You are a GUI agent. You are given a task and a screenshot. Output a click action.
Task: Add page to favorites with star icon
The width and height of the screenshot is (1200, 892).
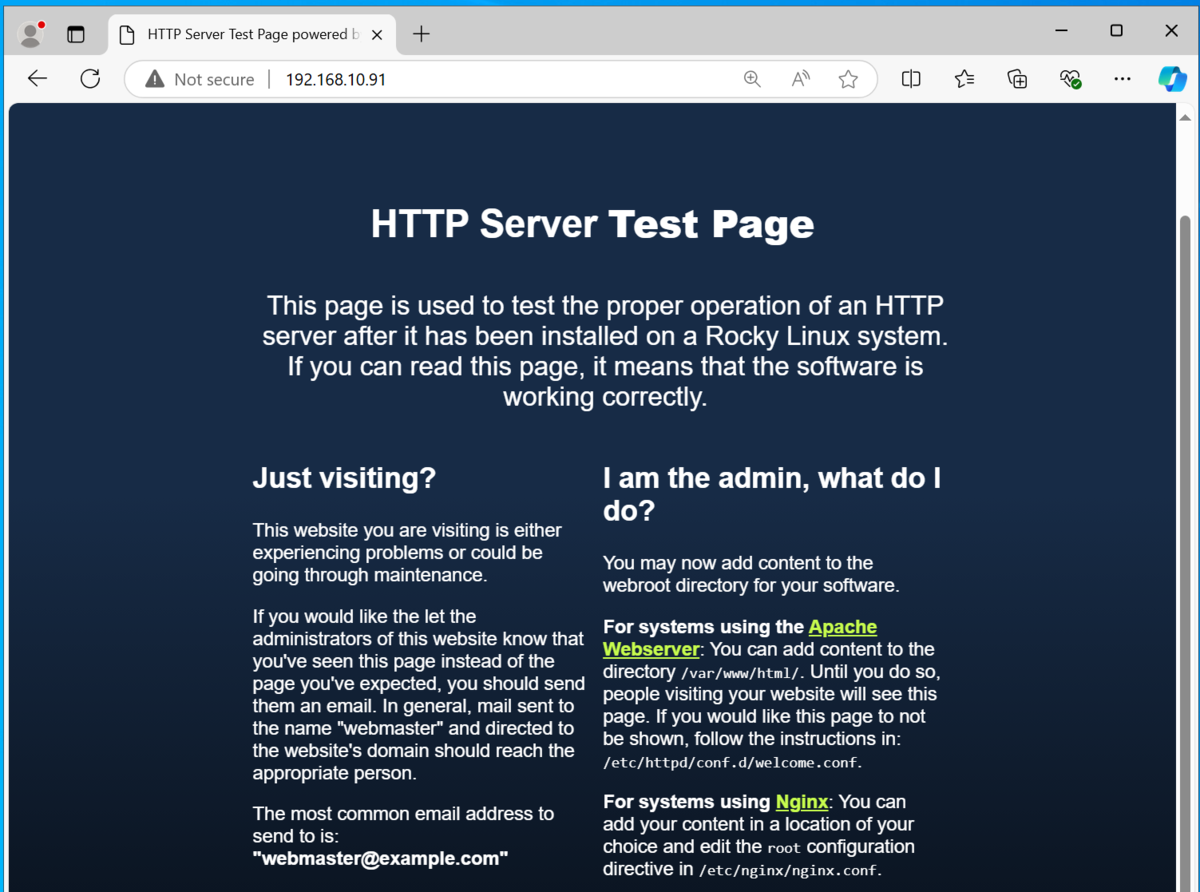(x=848, y=79)
